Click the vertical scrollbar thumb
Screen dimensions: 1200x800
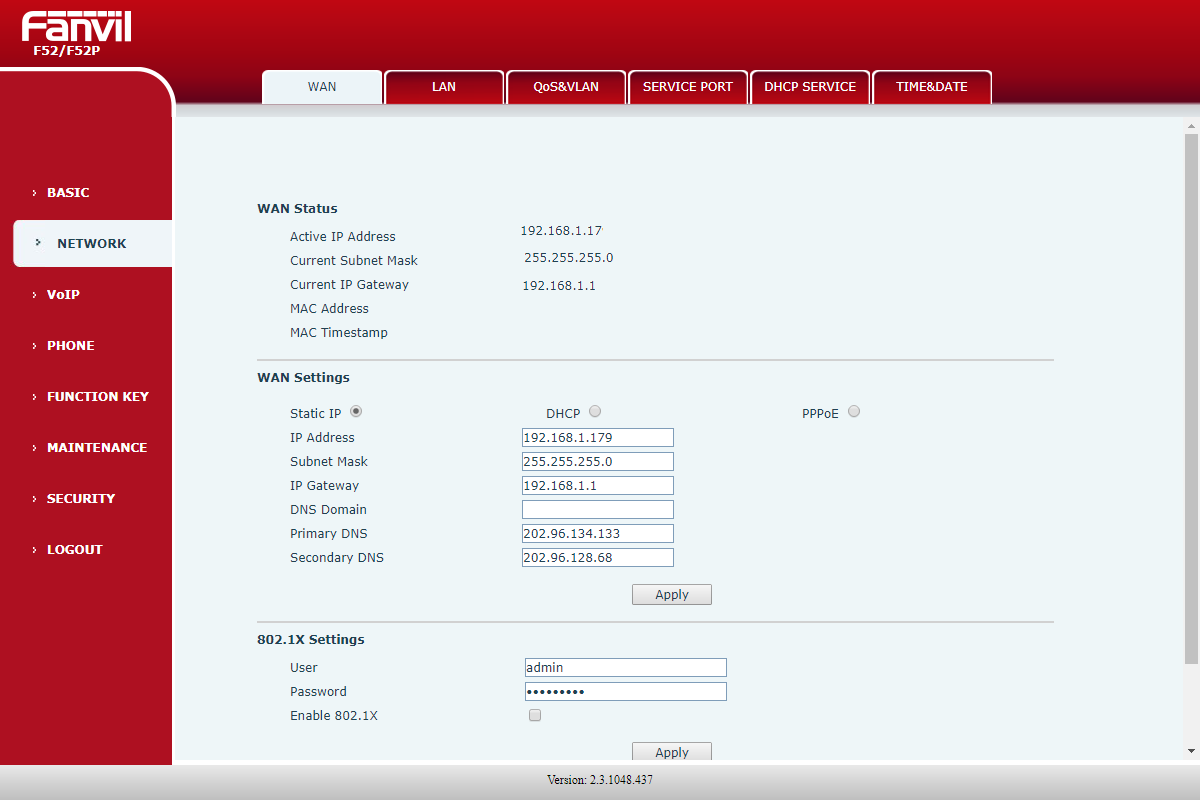(x=1191, y=398)
